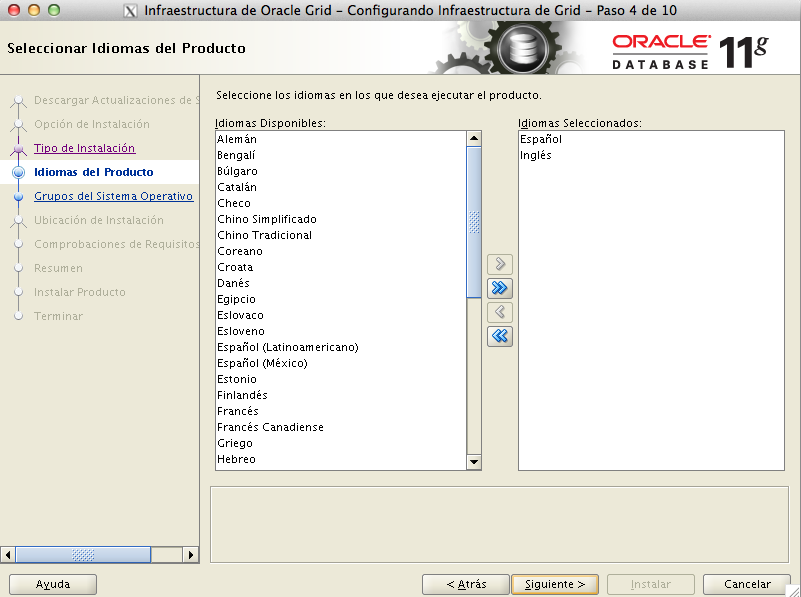Click the language list scroll up arrow
The image size is (801, 597).
coord(475,139)
